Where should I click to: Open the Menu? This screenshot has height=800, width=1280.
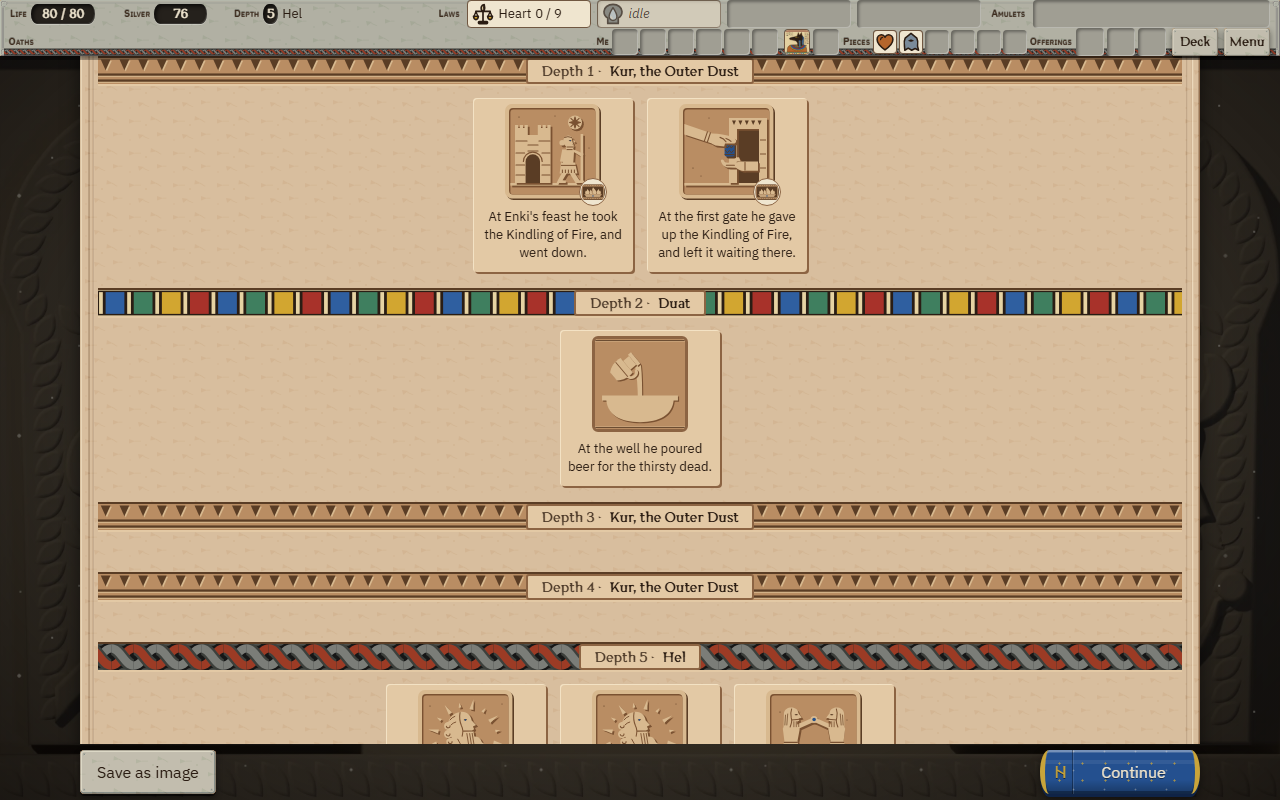pyautogui.click(x=1247, y=41)
